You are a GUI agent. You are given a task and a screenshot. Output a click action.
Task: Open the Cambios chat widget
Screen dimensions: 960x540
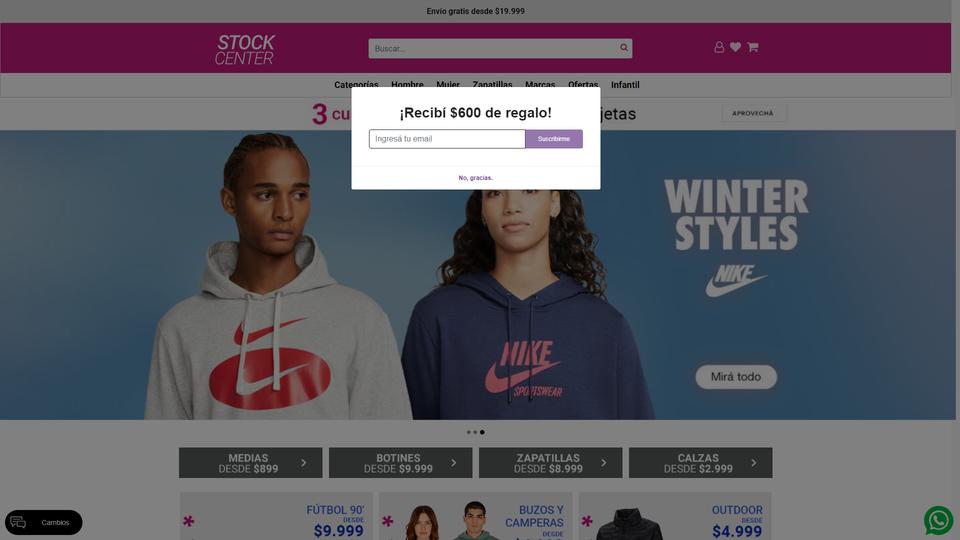(x=43, y=522)
